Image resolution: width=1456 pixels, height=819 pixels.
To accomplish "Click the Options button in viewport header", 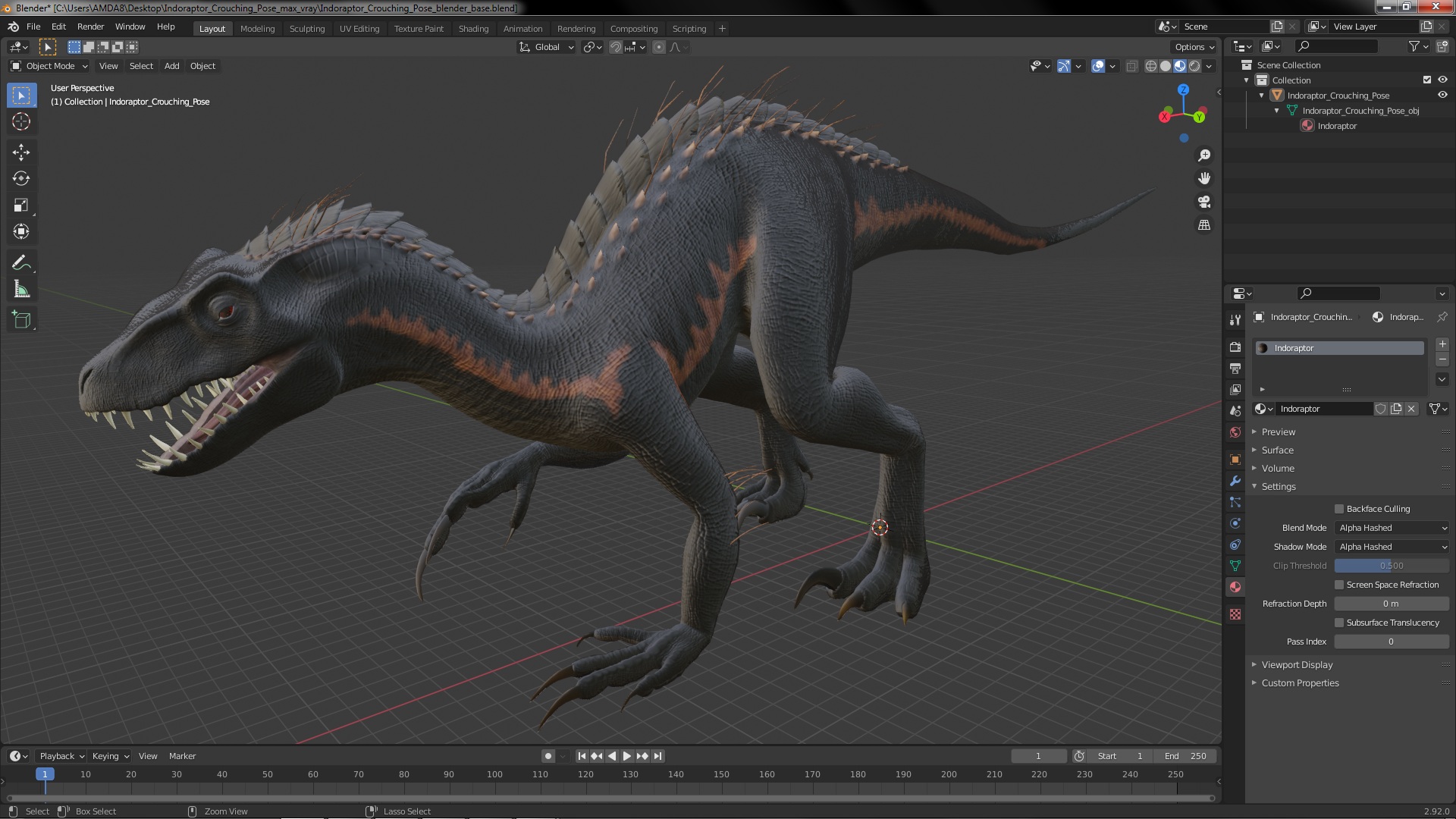I will click(x=1194, y=47).
